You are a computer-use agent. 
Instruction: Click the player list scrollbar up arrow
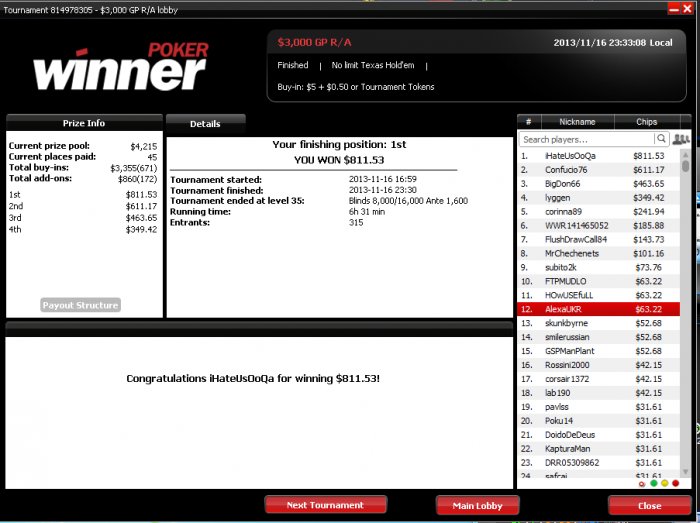[685, 154]
